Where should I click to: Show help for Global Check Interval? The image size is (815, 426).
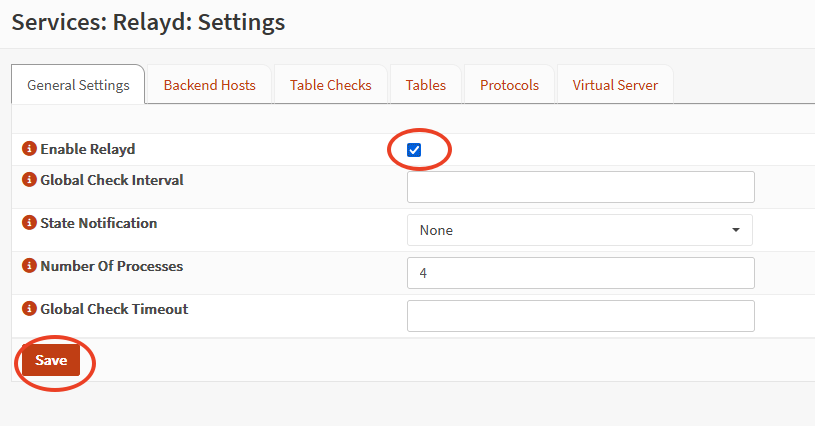click(x=29, y=181)
